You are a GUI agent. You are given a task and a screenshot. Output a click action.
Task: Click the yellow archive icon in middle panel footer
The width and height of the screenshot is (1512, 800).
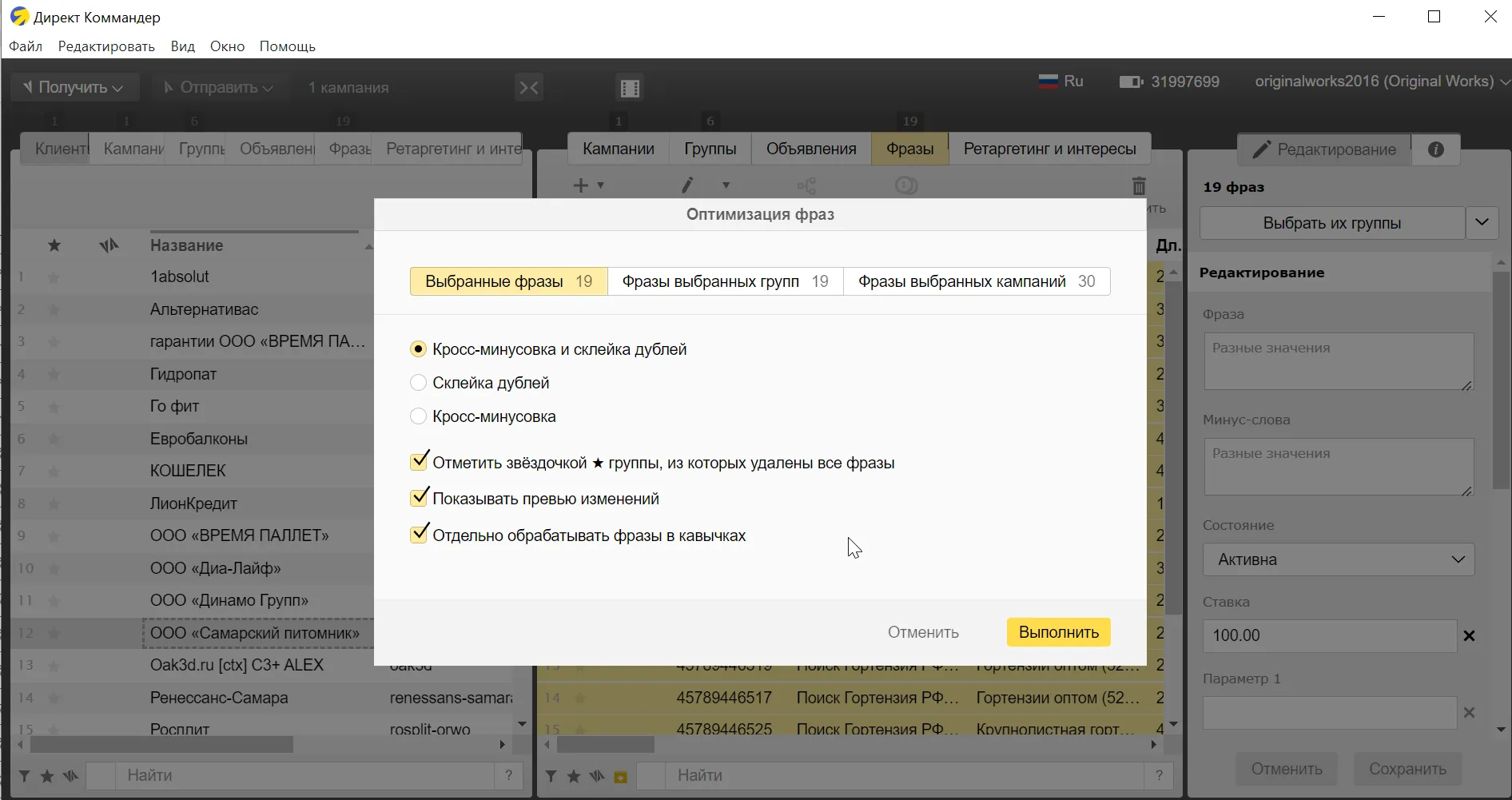(x=621, y=777)
